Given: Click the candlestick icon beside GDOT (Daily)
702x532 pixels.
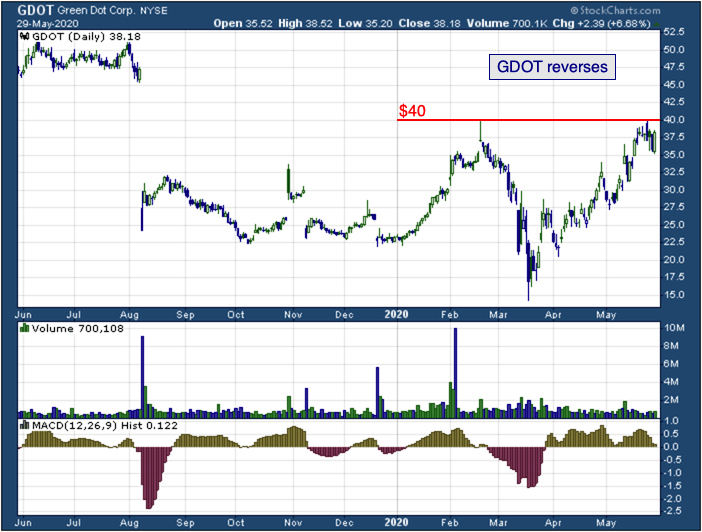Looking at the screenshot, I should pyautogui.click(x=25, y=37).
